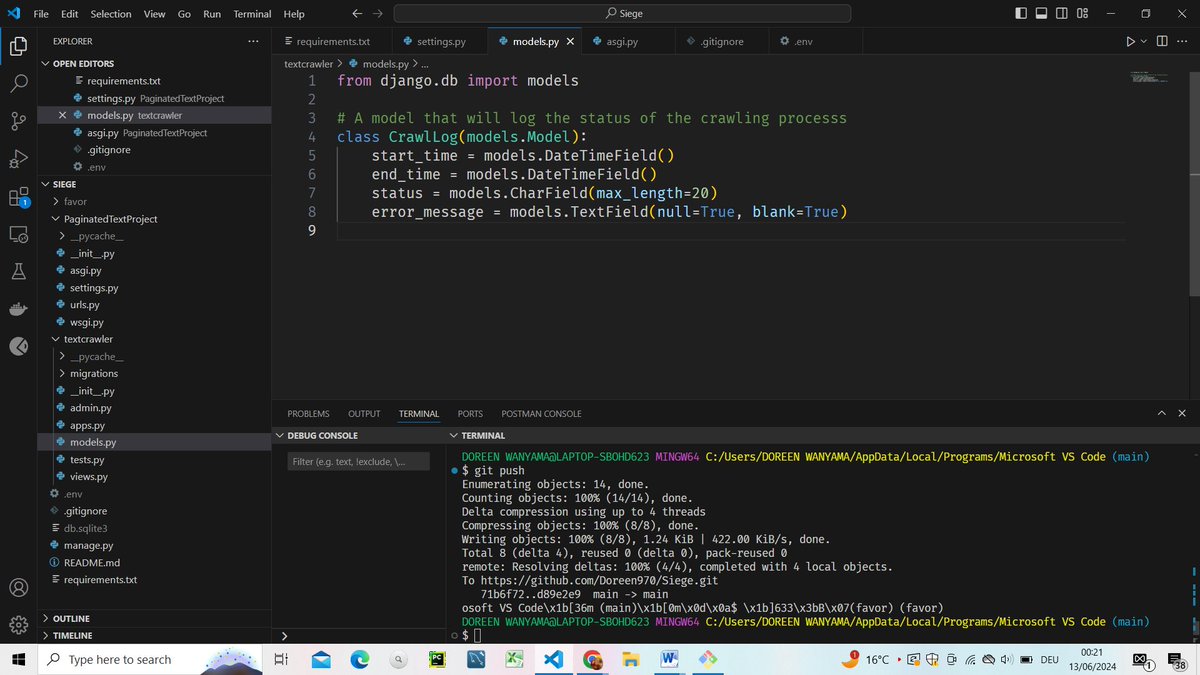Open the Search view in the Activity Bar
Viewport: 1200px width, 675px height.
18,83
